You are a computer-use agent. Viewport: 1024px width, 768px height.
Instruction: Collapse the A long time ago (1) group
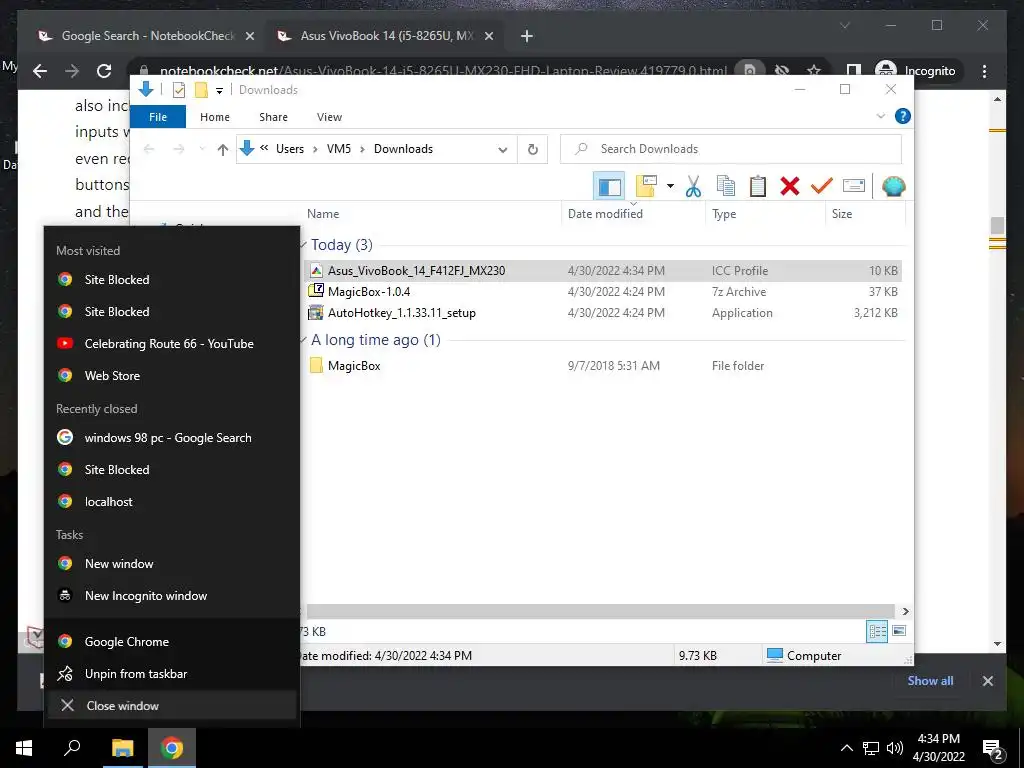pos(303,340)
